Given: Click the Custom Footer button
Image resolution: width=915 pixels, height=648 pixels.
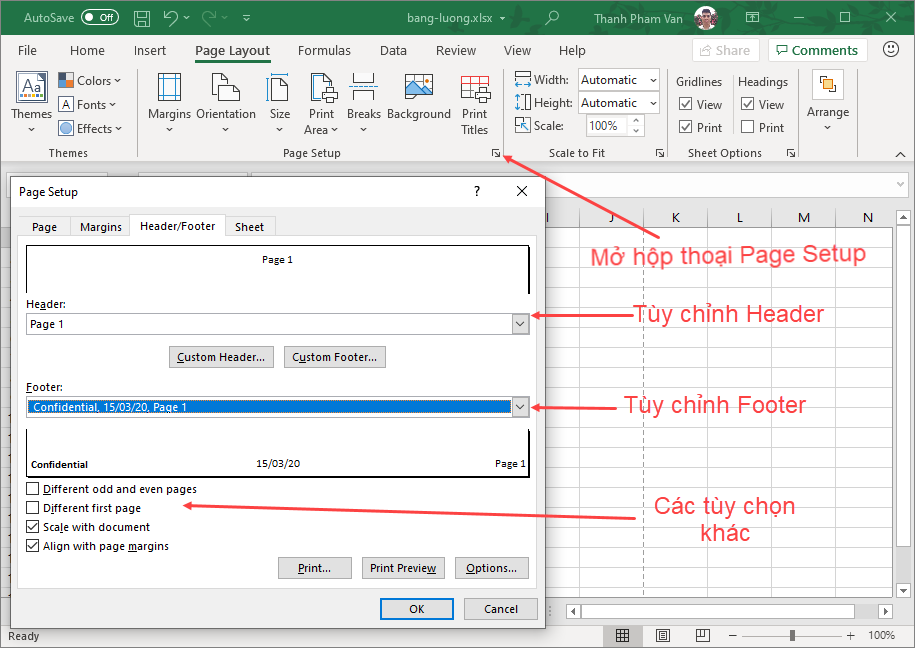Looking at the screenshot, I should coord(335,357).
